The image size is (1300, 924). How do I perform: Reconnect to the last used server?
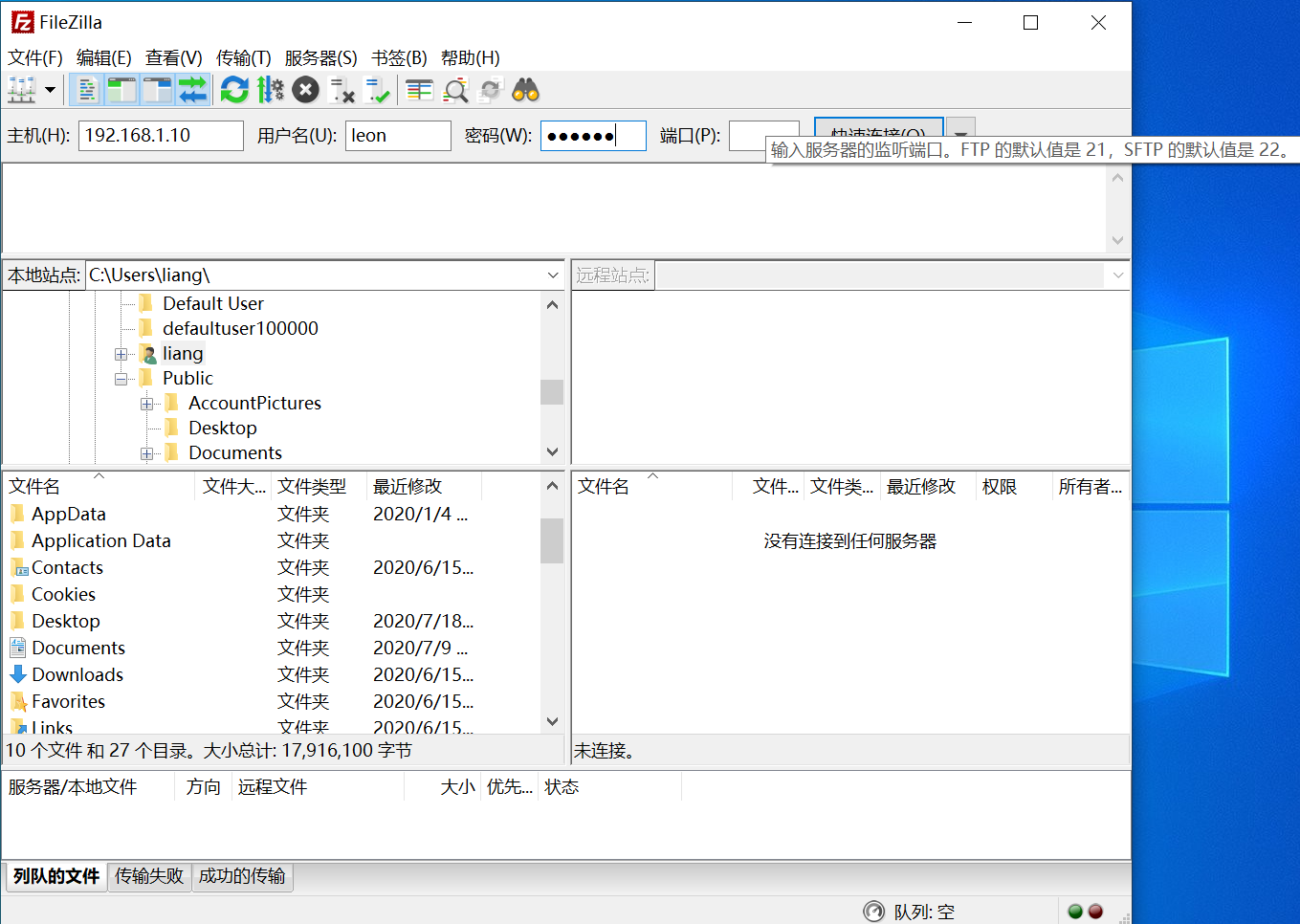pos(378,90)
